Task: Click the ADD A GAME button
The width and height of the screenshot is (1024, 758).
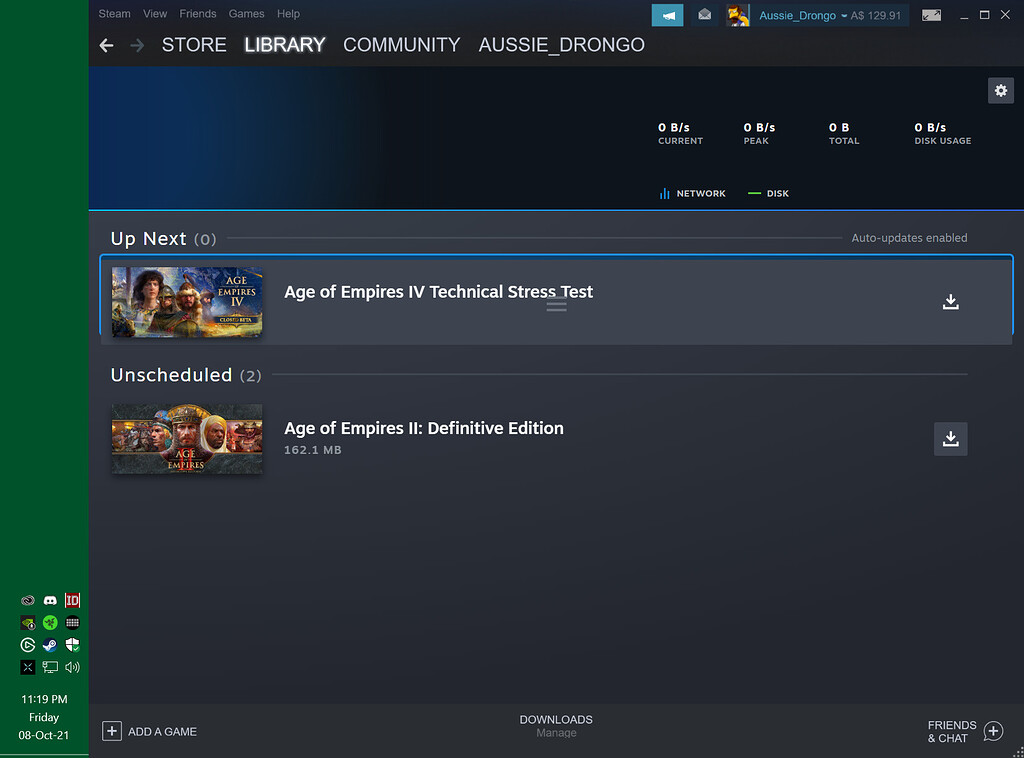Action: tap(149, 731)
